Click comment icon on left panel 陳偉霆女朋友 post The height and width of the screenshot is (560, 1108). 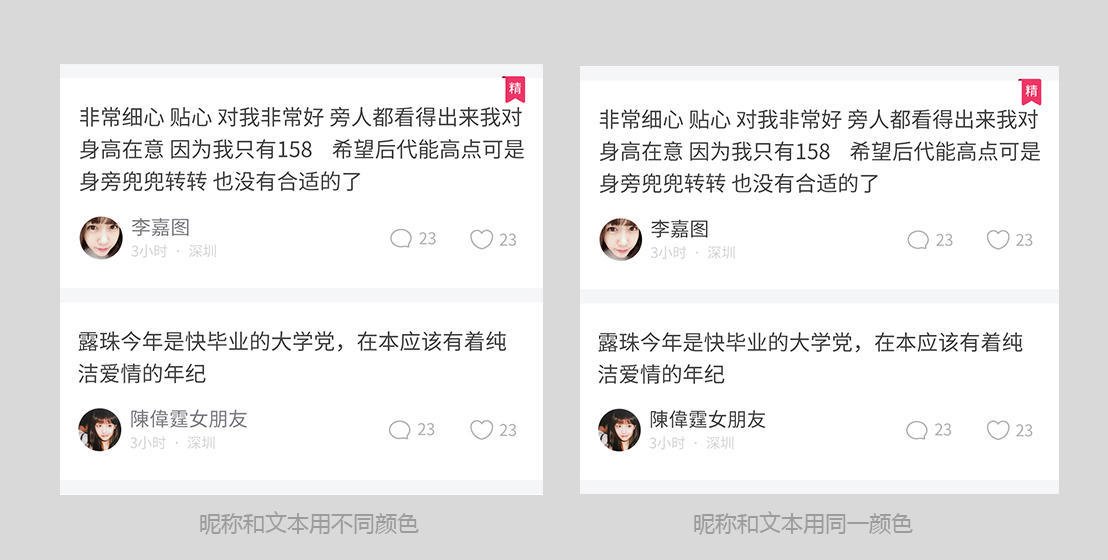(399, 430)
